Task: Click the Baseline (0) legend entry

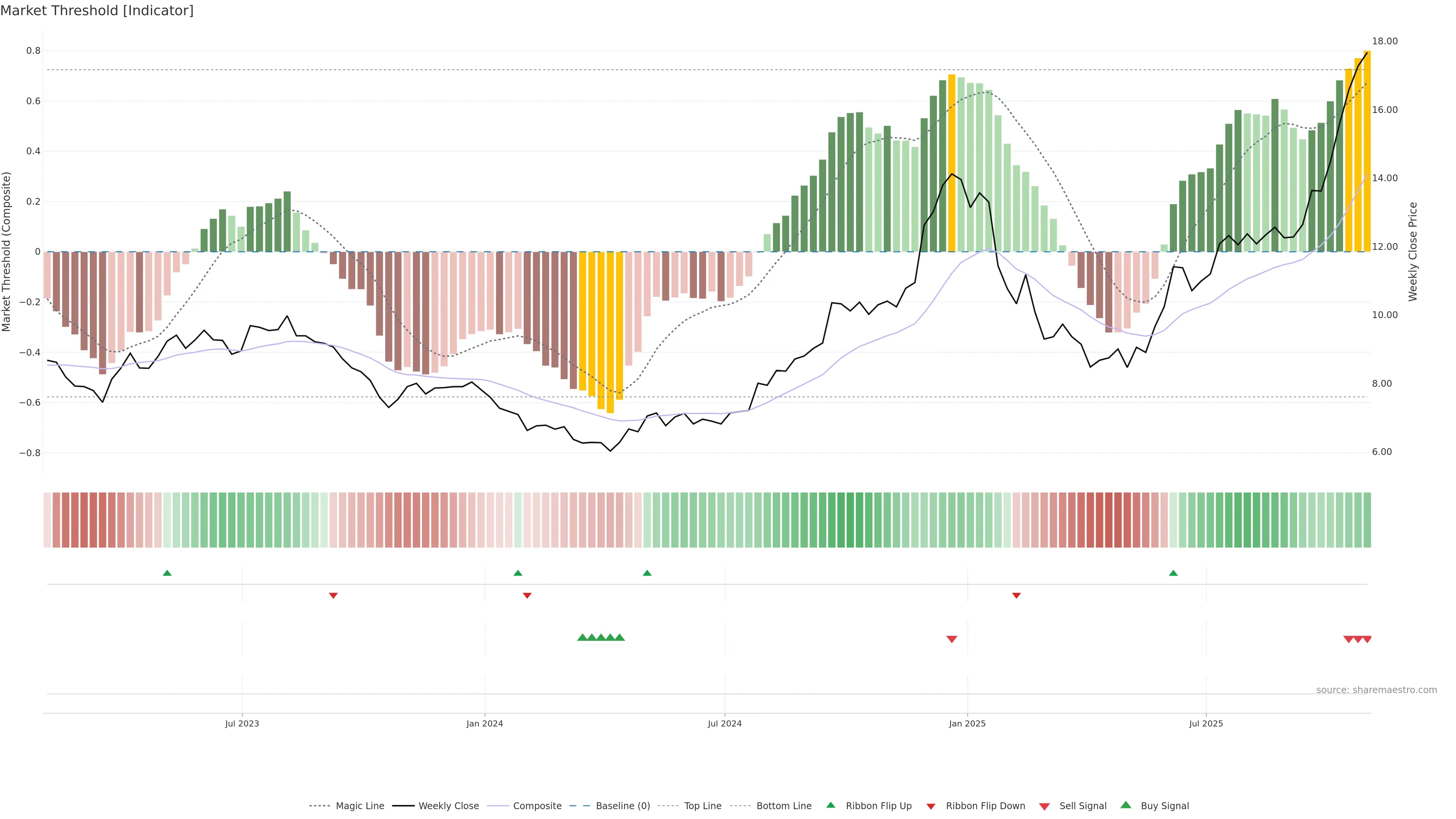Action: pyautogui.click(x=622, y=805)
